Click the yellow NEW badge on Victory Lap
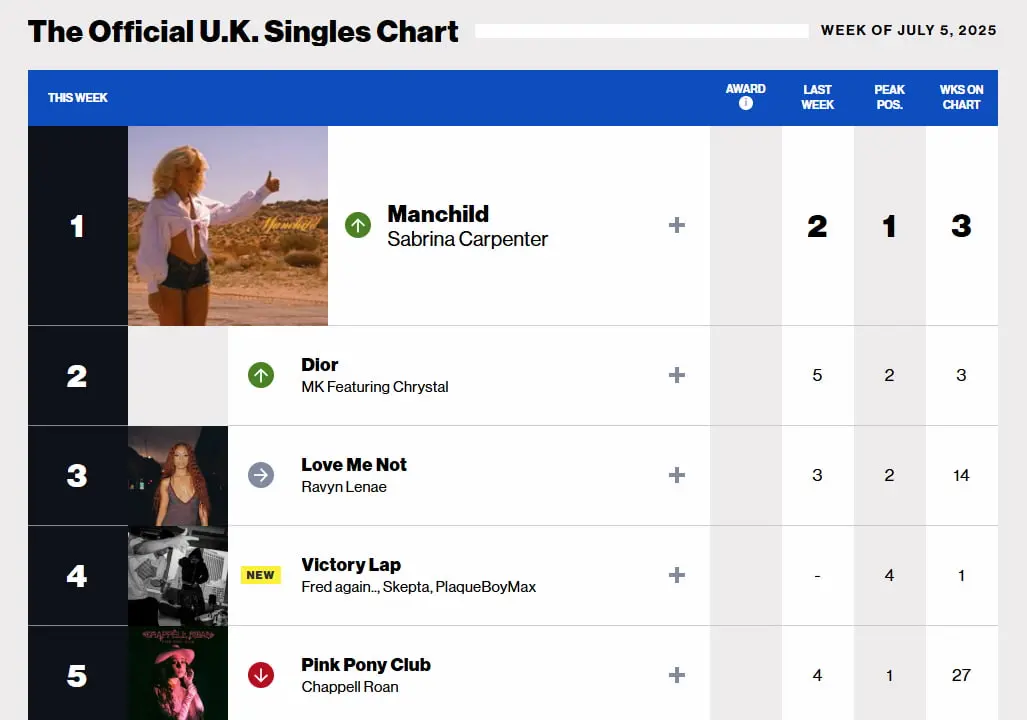The image size is (1027, 720). tap(260, 575)
